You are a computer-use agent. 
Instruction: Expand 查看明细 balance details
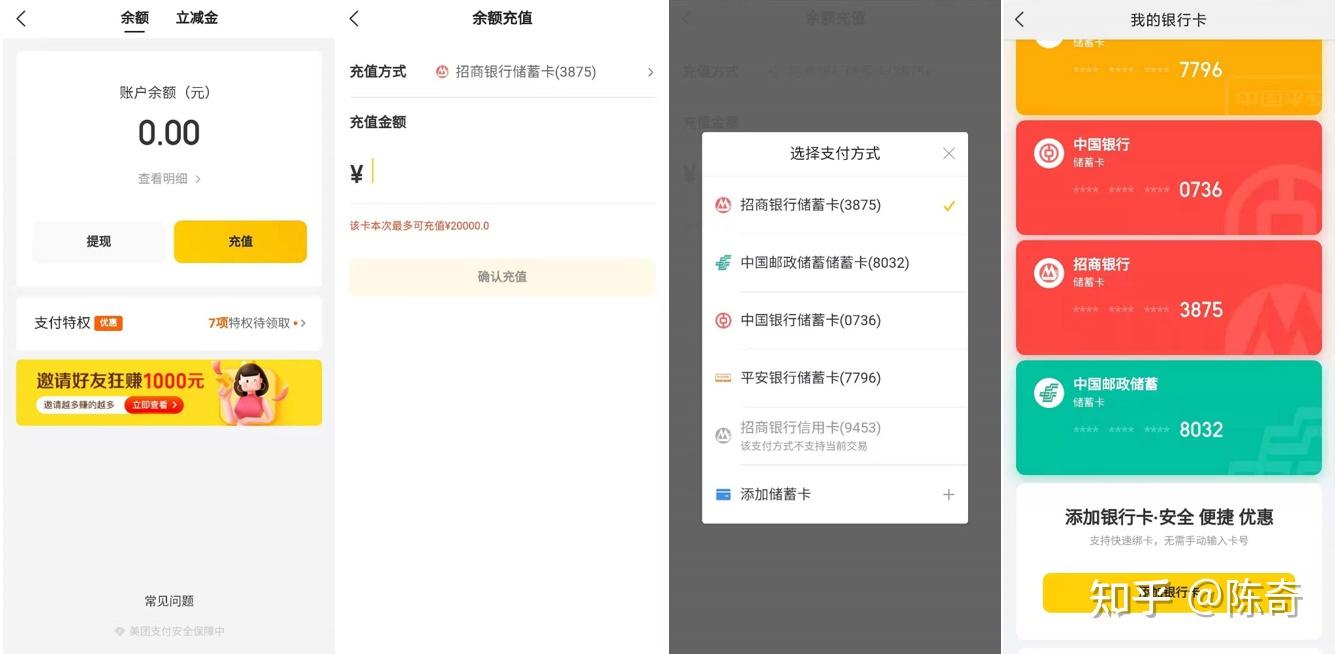[x=170, y=179]
